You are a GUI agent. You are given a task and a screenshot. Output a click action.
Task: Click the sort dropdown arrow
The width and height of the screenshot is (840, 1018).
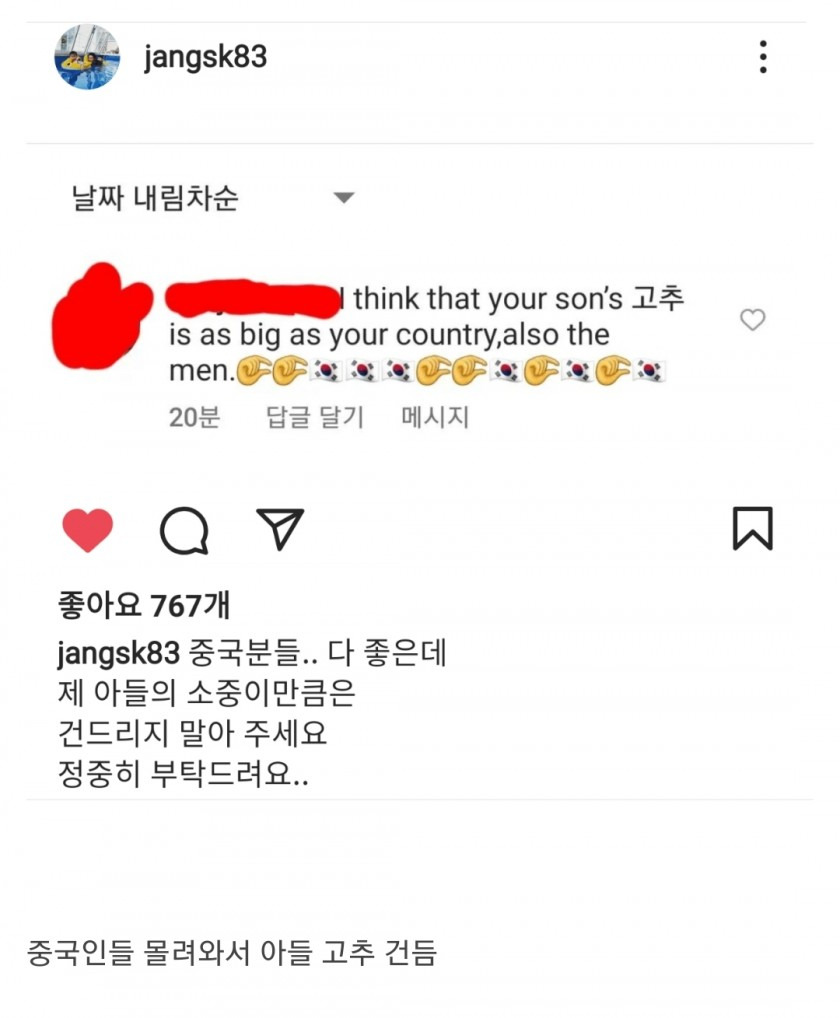tap(343, 197)
